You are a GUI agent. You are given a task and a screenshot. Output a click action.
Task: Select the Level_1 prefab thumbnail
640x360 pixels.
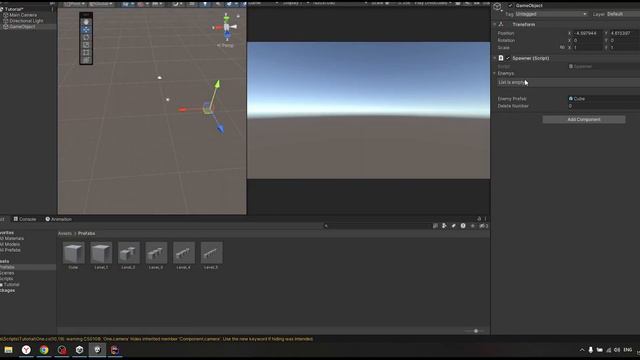[x=101, y=253]
